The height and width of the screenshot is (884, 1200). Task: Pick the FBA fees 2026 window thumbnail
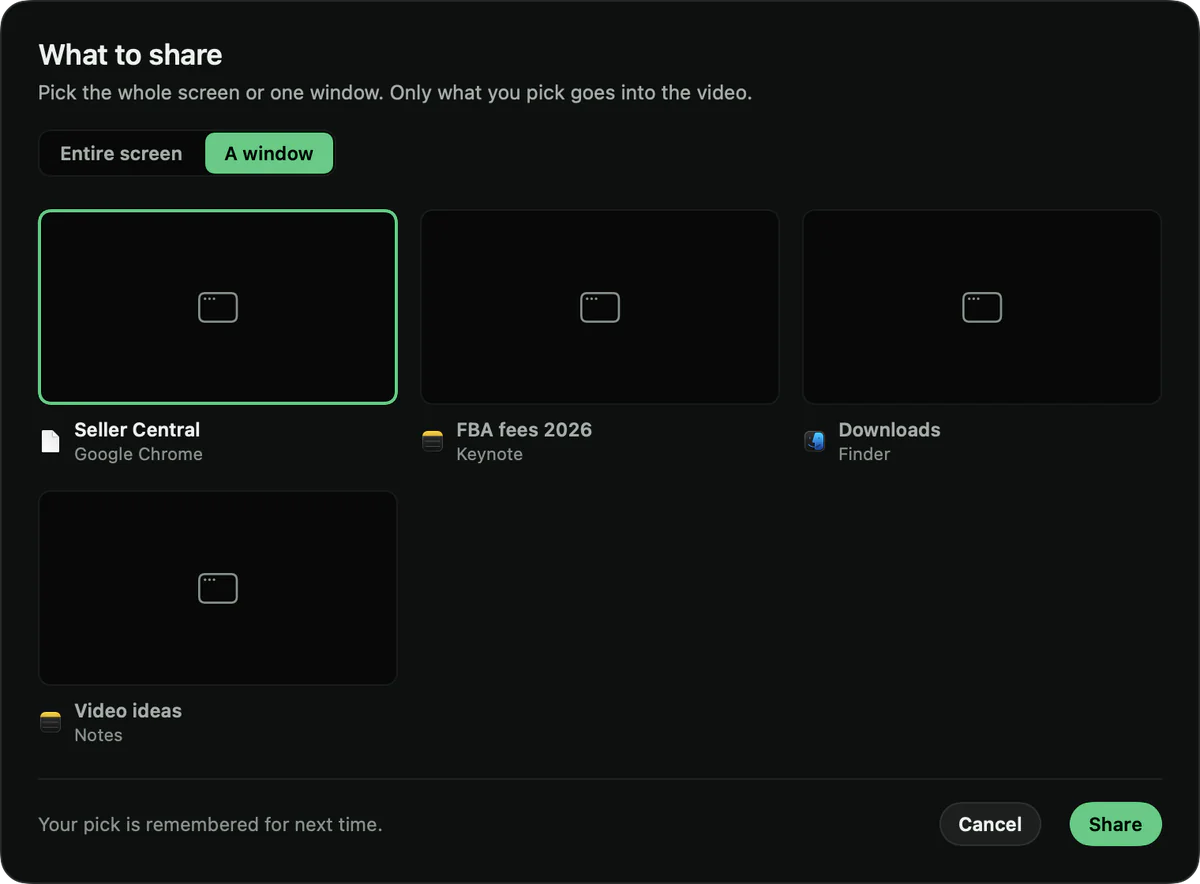pyautogui.click(x=600, y=307)
